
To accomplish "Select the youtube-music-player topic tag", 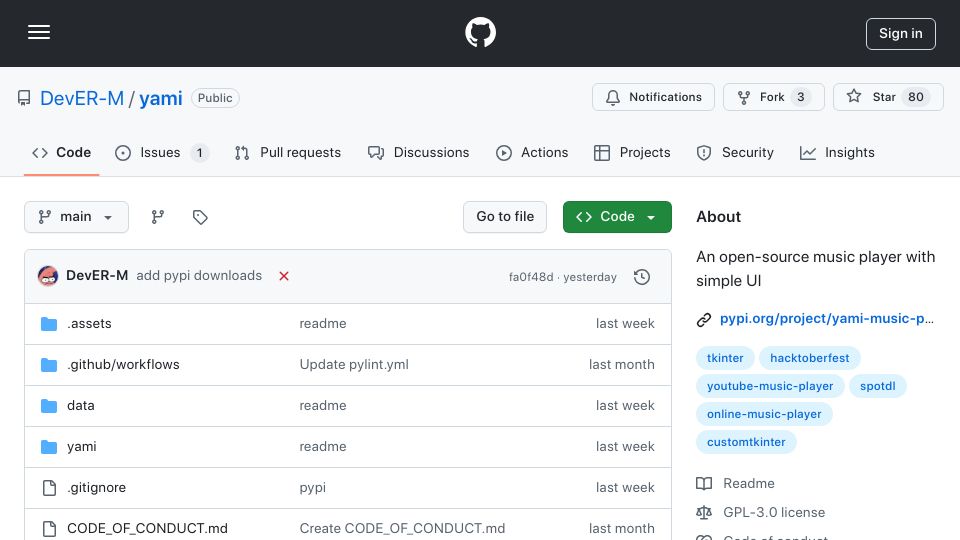I will coord(770,386).
